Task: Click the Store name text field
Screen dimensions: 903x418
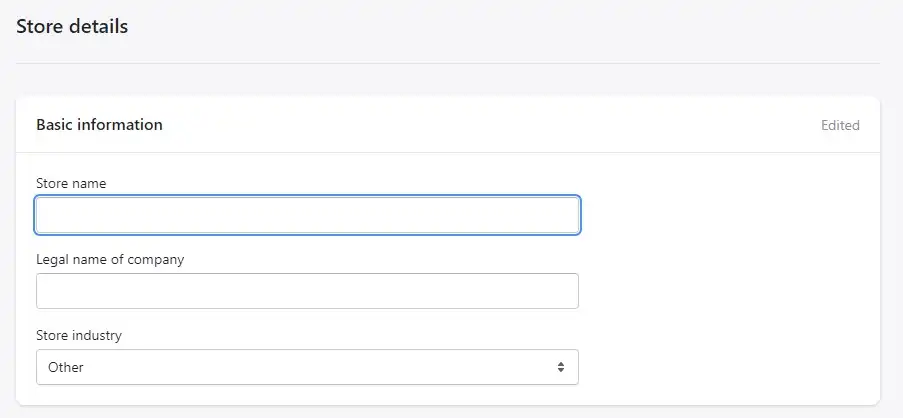Action: click(307, 215)
